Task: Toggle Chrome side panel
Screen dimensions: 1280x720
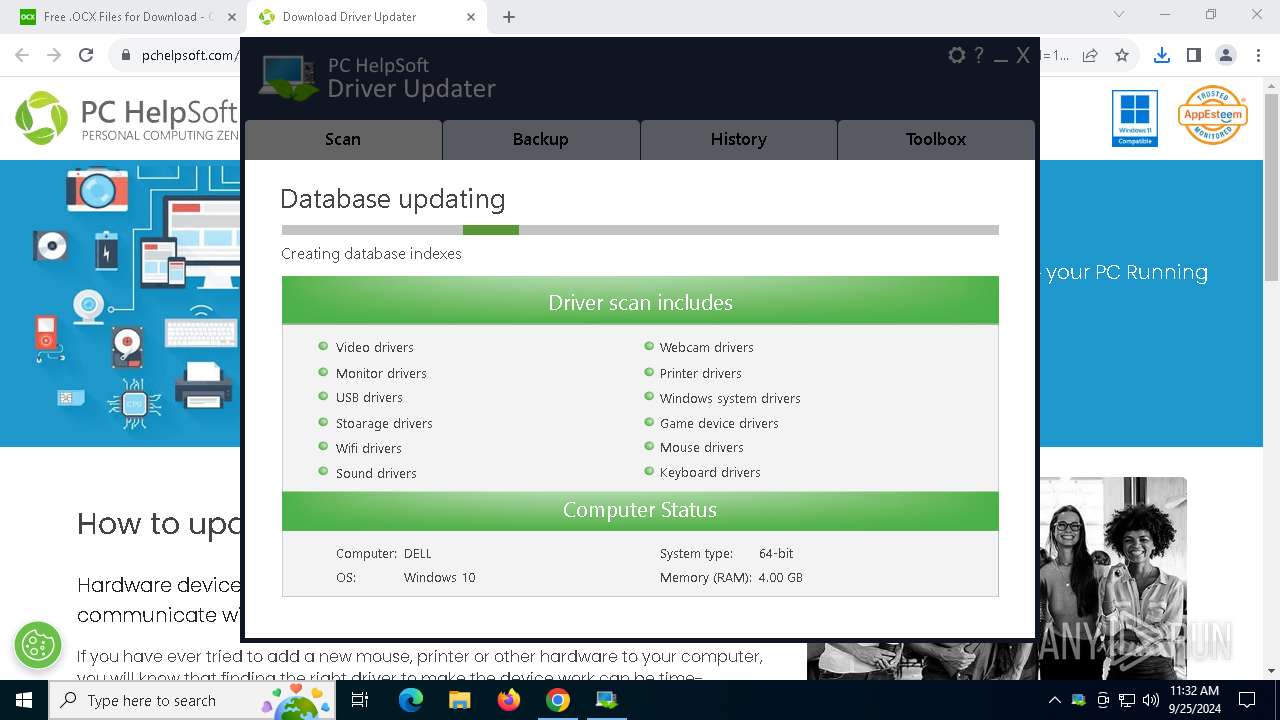Action: tap(1193, 56)
